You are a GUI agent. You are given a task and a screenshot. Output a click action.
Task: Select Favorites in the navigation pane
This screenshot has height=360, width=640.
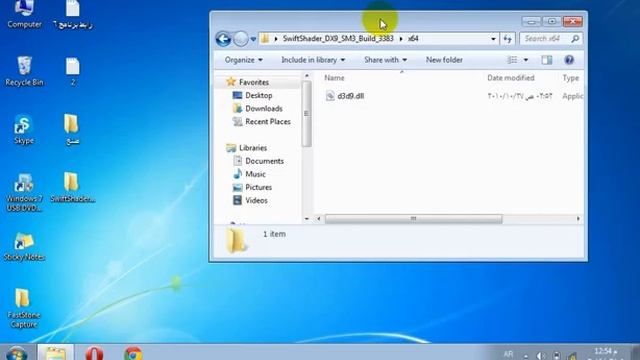coord(253,82)
